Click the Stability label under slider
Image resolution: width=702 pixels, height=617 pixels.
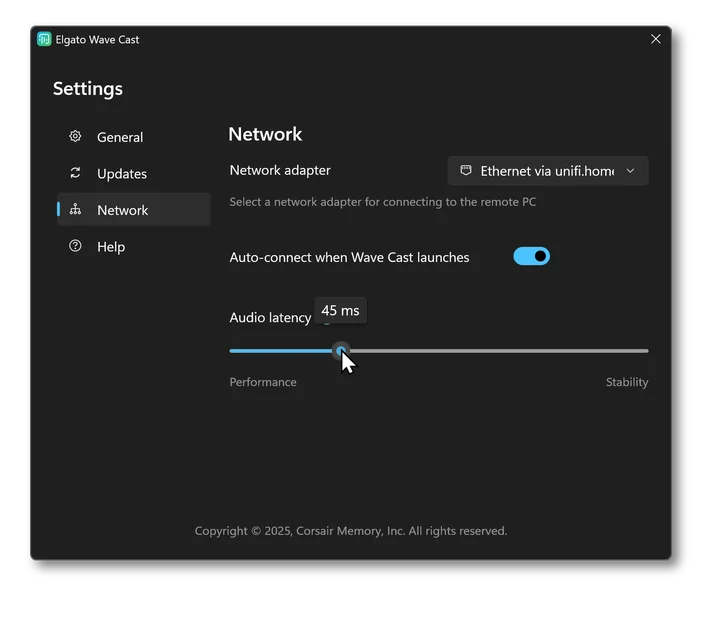[627, 382]
